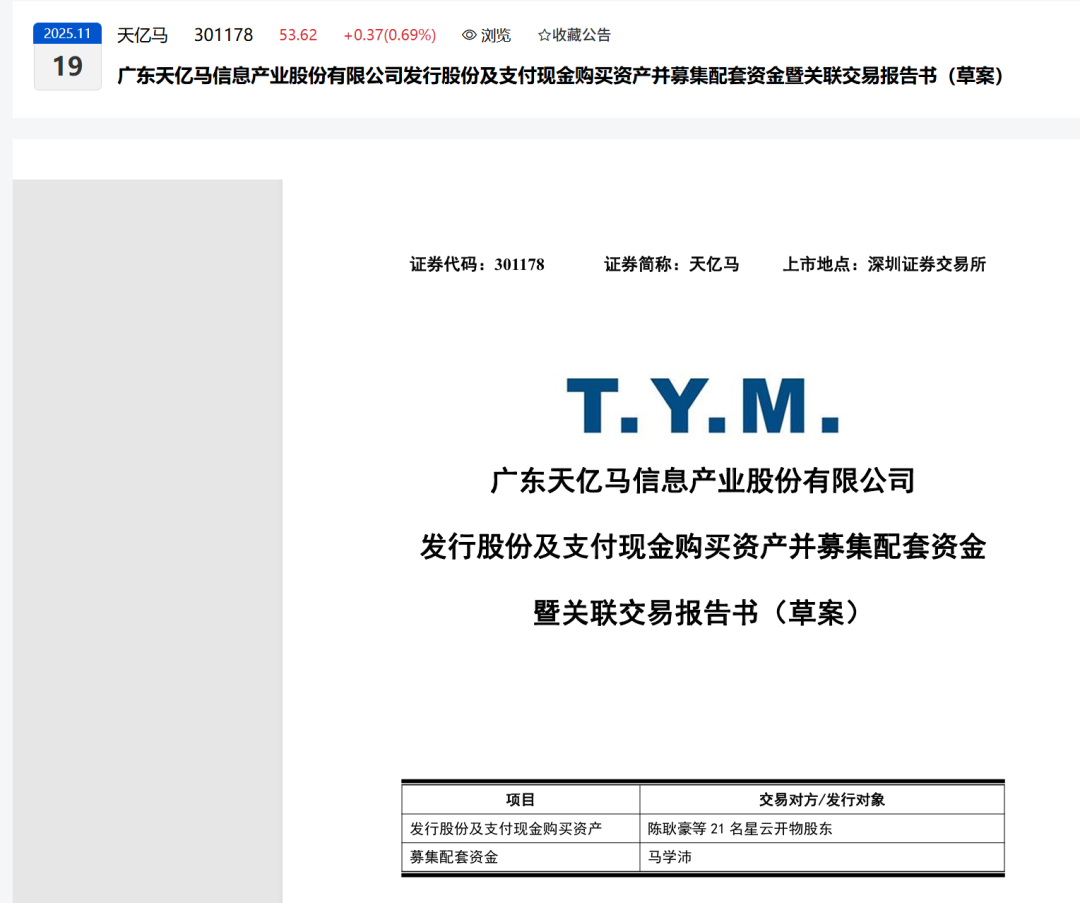The height and width of the screenshot is (903, 1080).
Task: Open the 天亿马 stock name link
Action: (x=143, y=35)
